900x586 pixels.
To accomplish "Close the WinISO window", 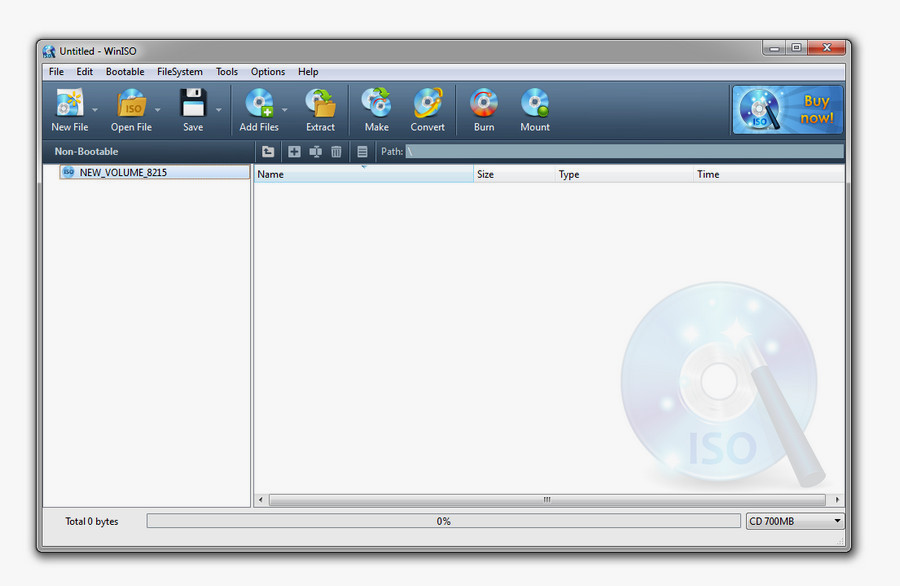I will (x=827, y=48).
